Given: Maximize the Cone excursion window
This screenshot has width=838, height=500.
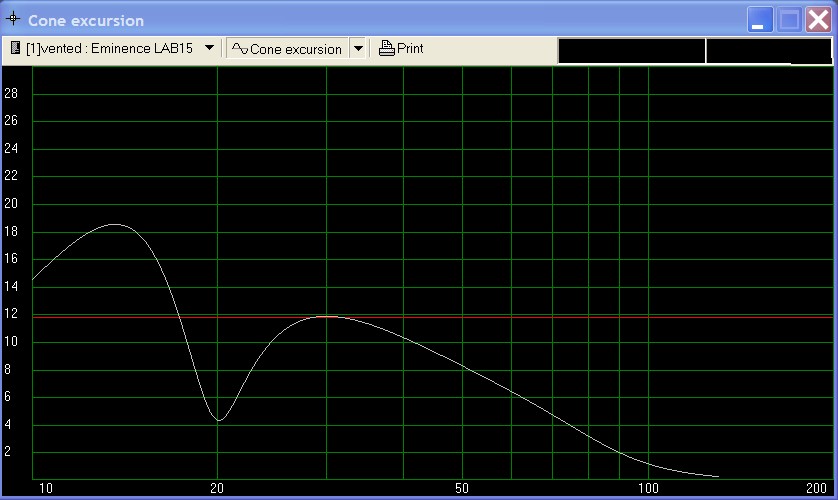Looking at the screenshot, I should 790,20.
